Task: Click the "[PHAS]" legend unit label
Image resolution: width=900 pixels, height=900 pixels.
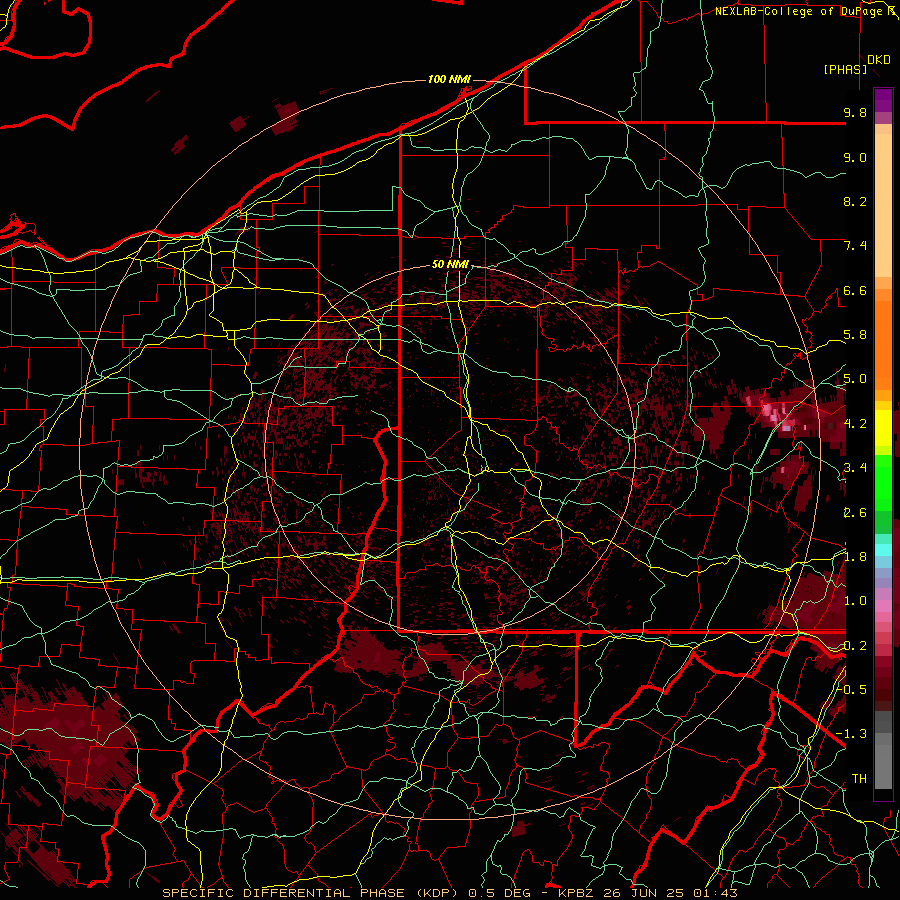Action: 845,69
